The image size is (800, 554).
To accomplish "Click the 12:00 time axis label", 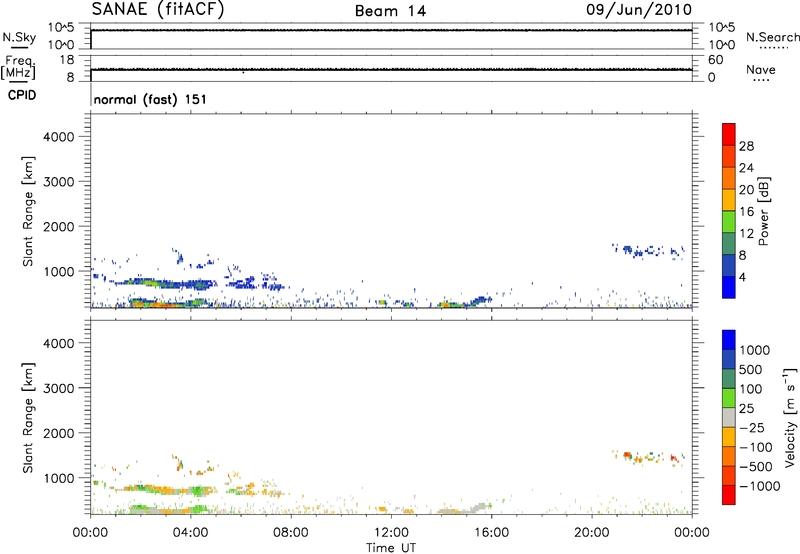I will (x=391, y=533).
